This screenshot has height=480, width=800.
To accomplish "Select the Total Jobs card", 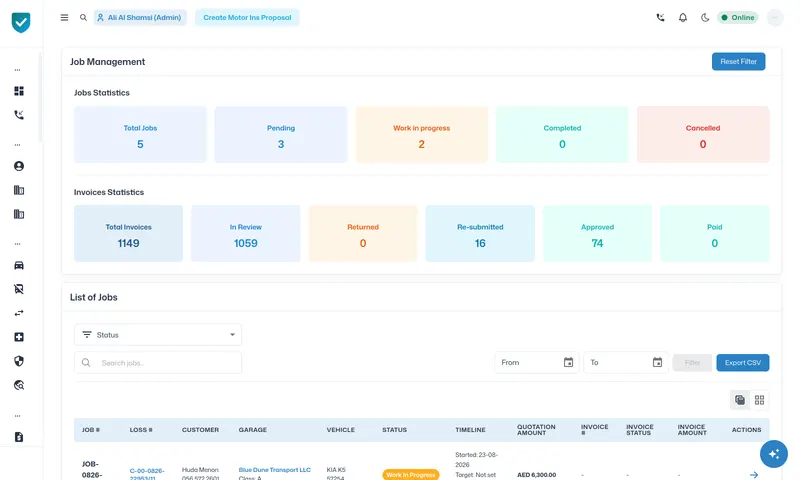I will click(140, 135).
